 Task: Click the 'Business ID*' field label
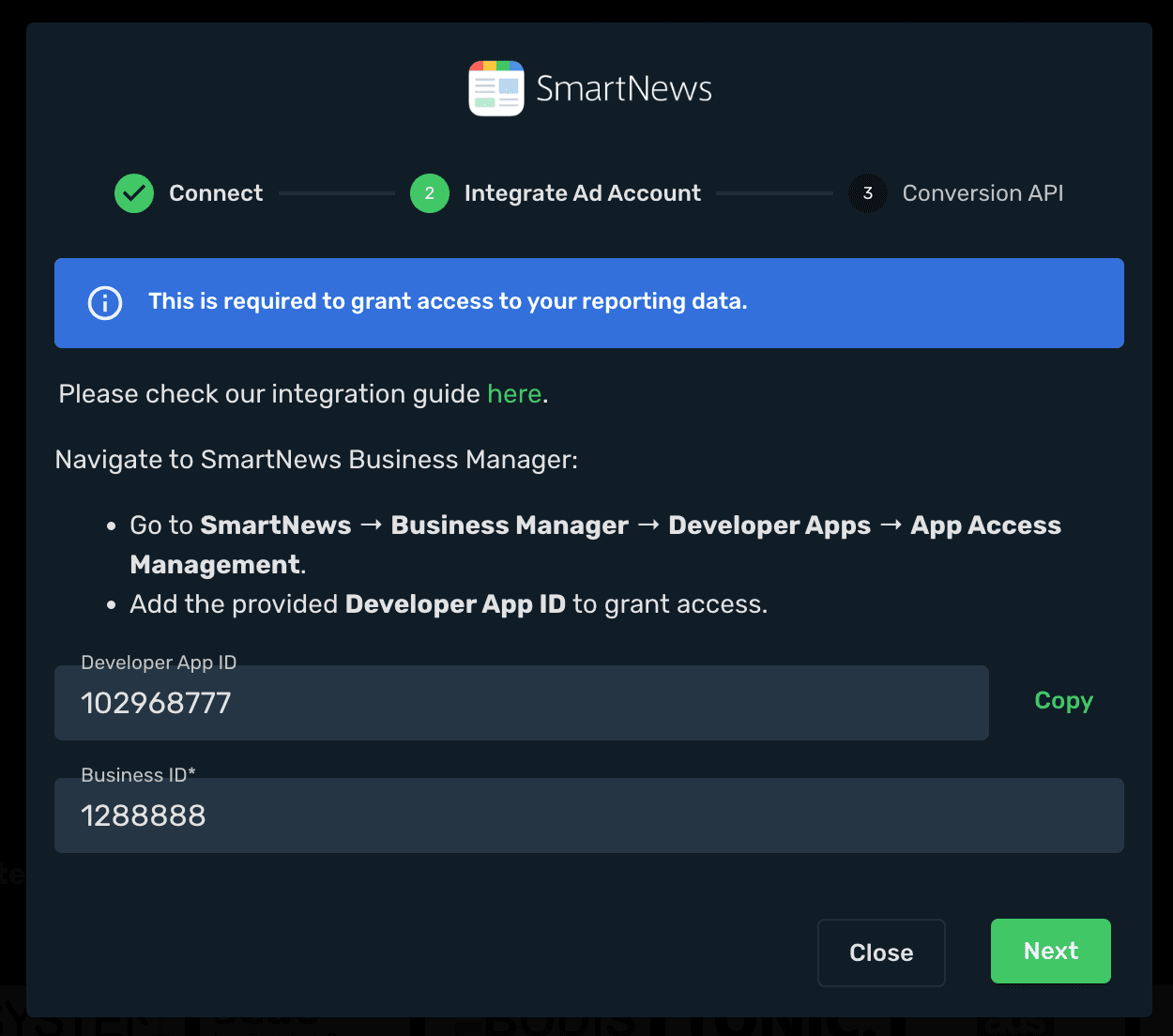138,775
